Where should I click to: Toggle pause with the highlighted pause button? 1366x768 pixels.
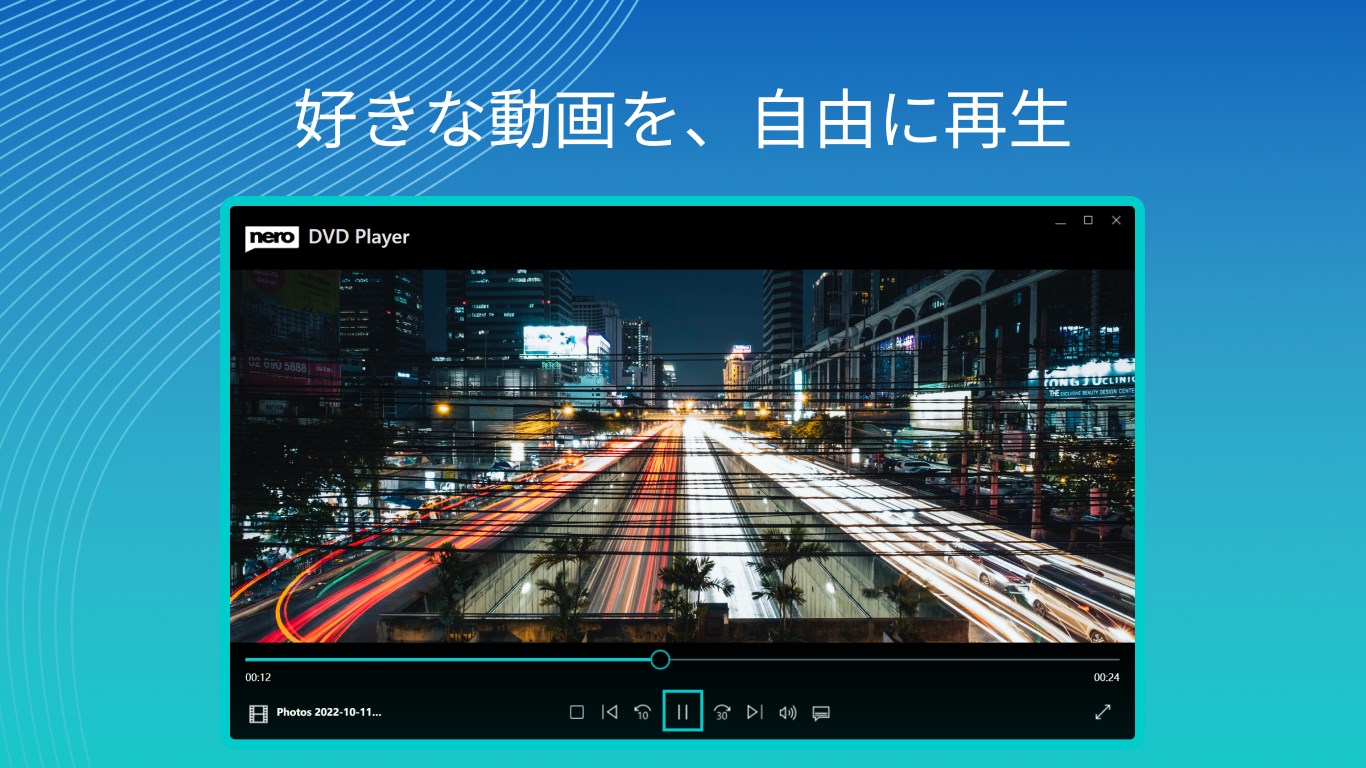(x=683, y=712)
